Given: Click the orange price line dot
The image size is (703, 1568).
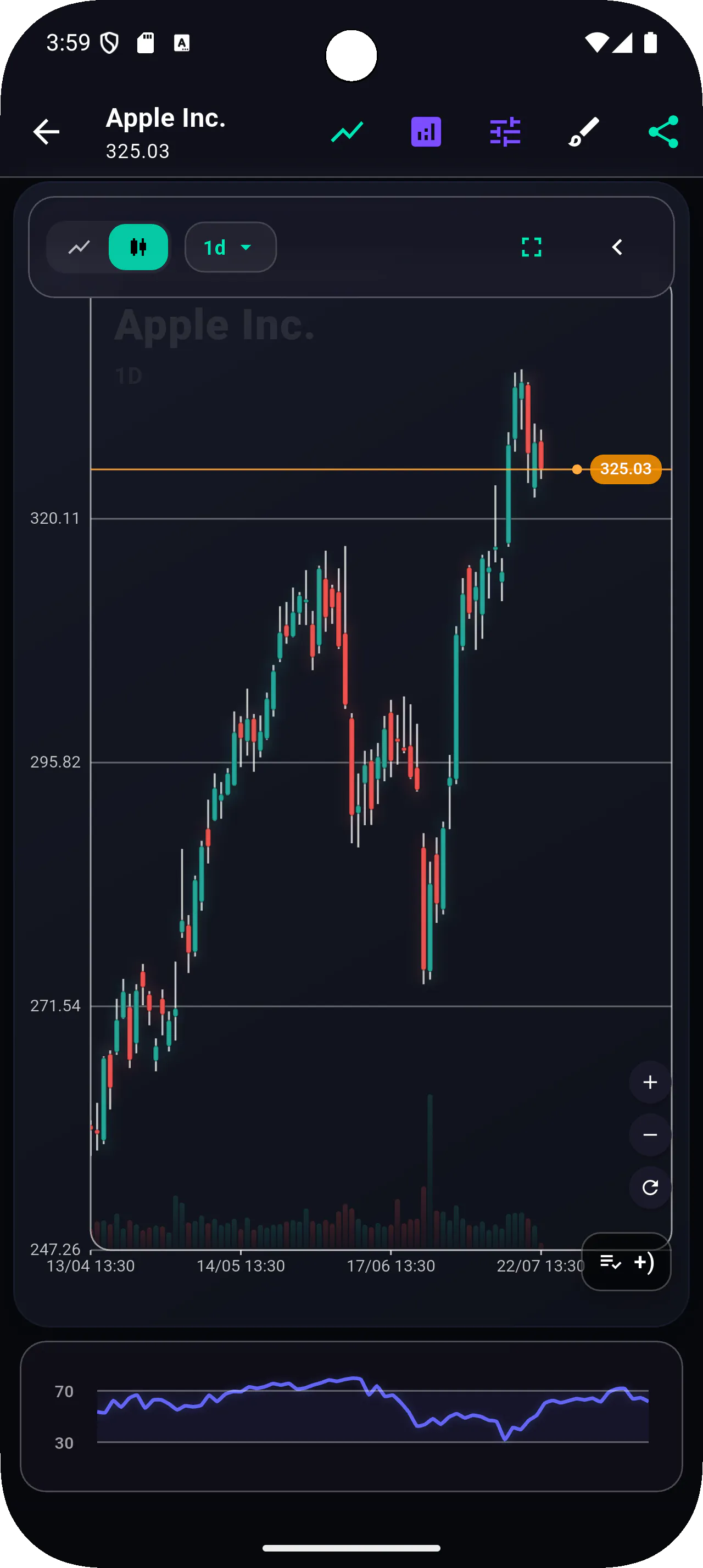Looking at the screenshot, I should [577, 469].
